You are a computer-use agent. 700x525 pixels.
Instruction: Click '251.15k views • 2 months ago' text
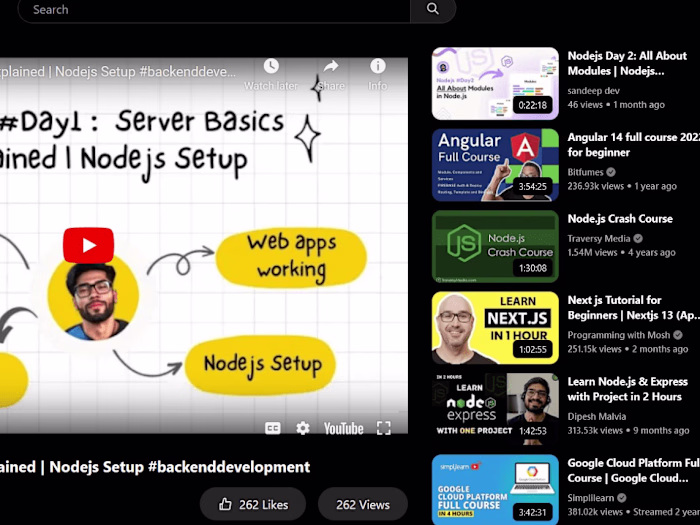628,349
